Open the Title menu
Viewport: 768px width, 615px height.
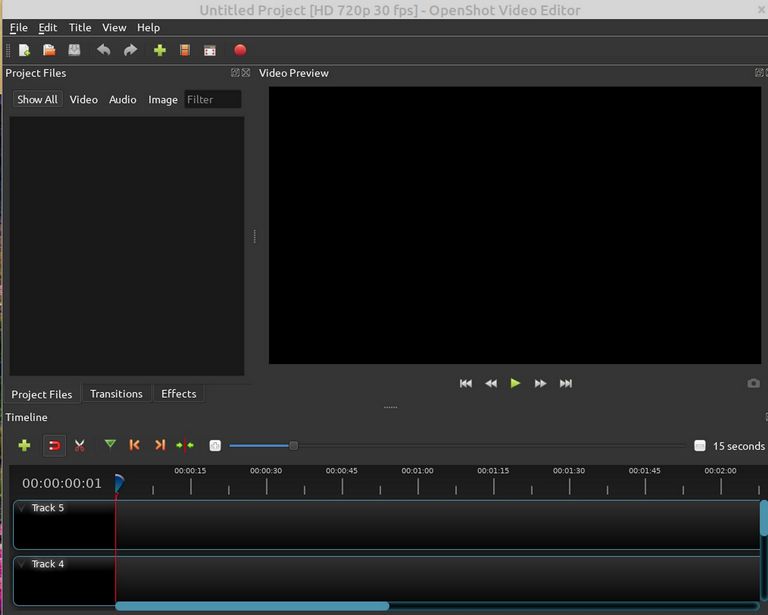[x=80, y=28]
